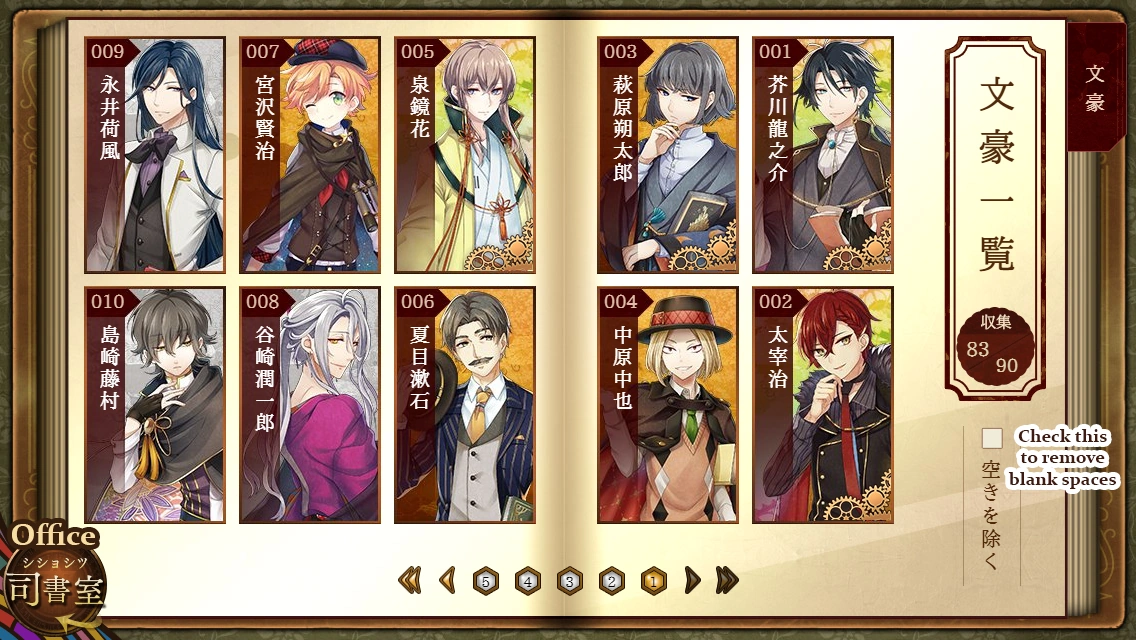The width and height of the screenshot is (1136, 640).
Task: Open page 2 hexagon button
Action: coord(611,581)
